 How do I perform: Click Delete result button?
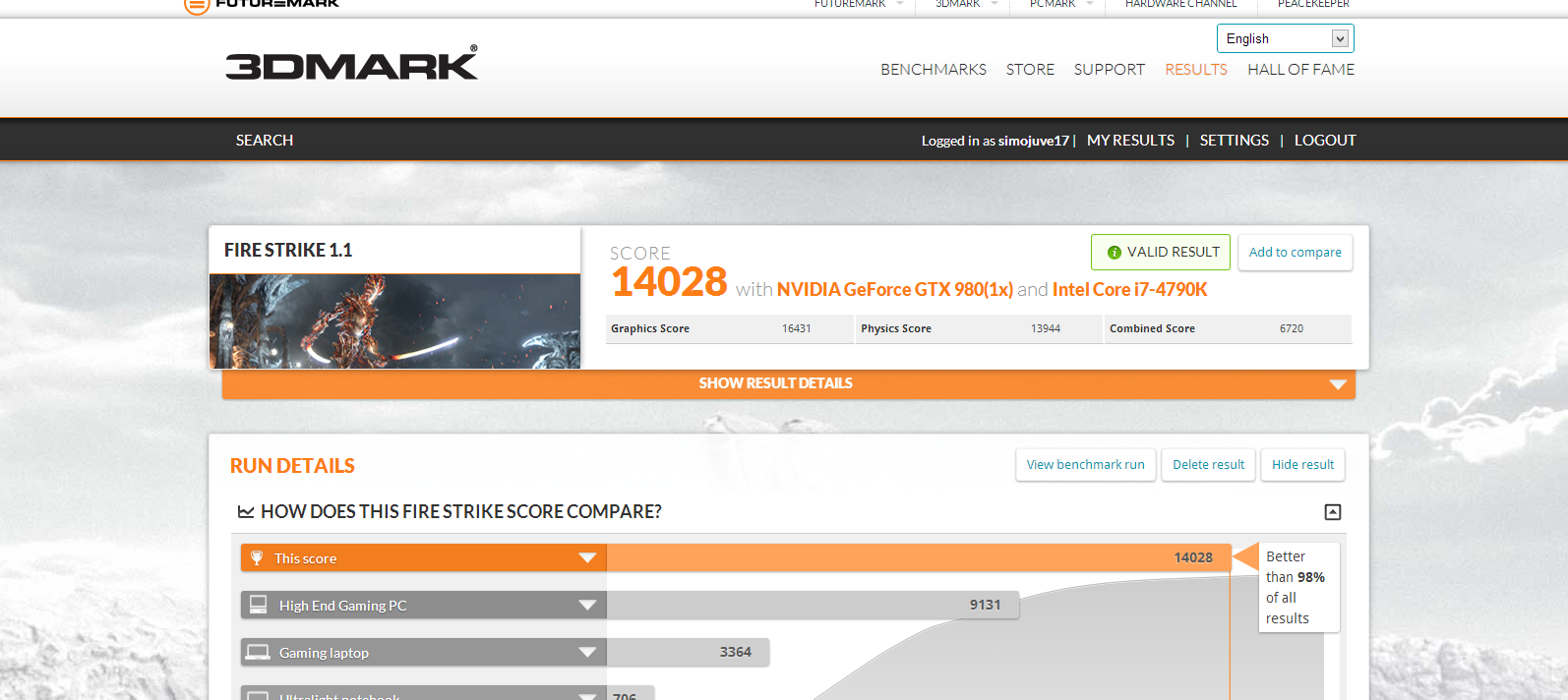click(x=1208, y=465)
